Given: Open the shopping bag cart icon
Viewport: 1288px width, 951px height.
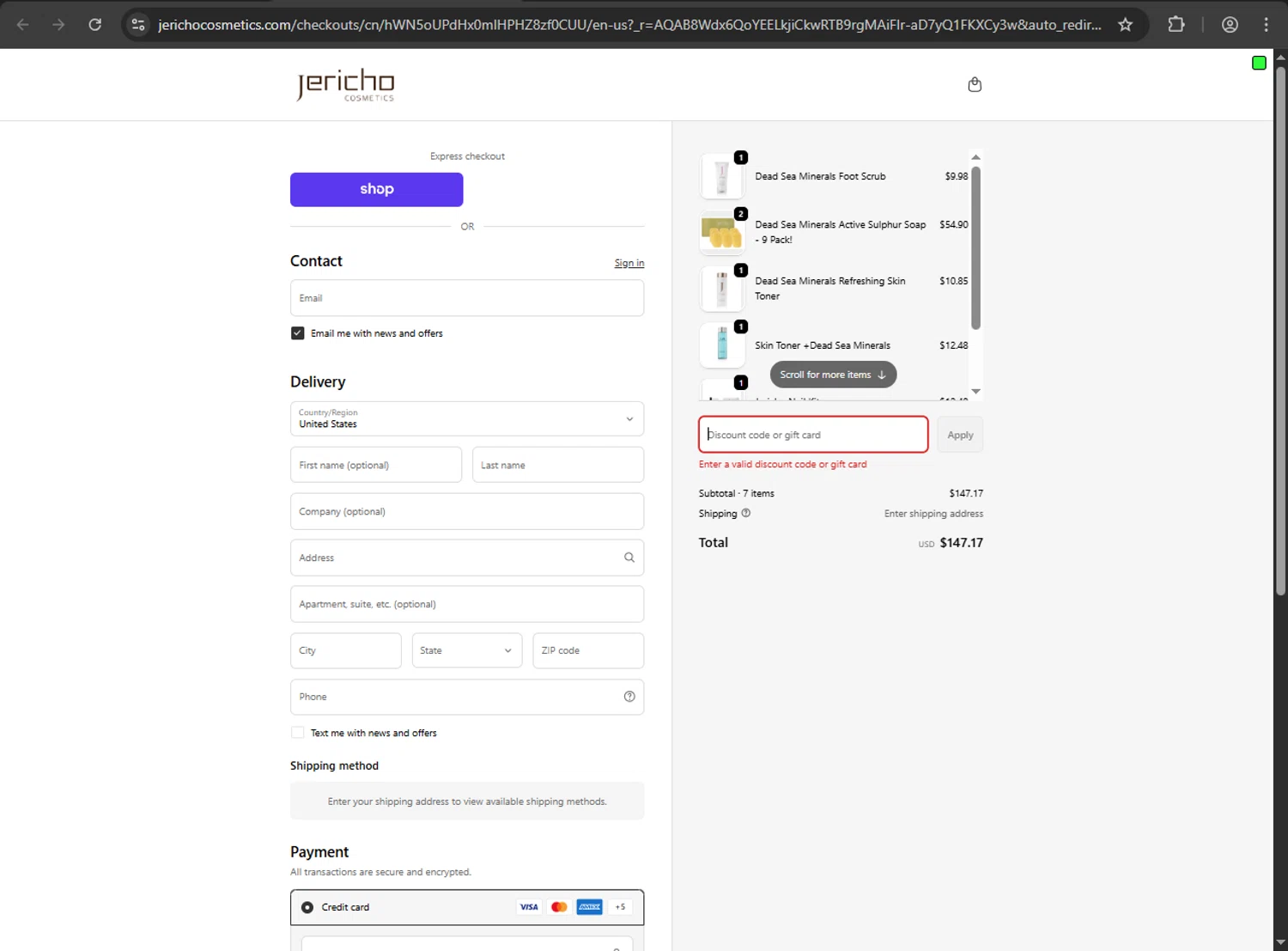Looking at the screenshot, I should [x=975, y=84].
